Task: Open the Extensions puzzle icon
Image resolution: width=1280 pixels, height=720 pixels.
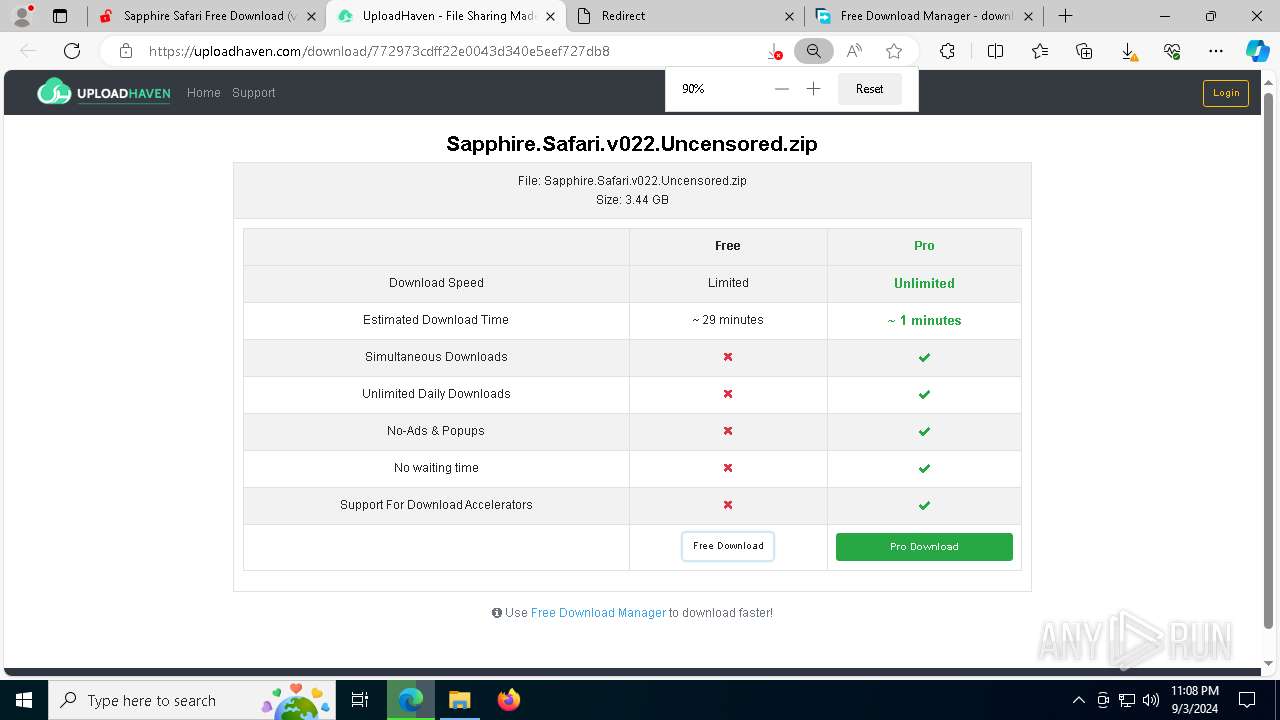Action: (947, 51)
